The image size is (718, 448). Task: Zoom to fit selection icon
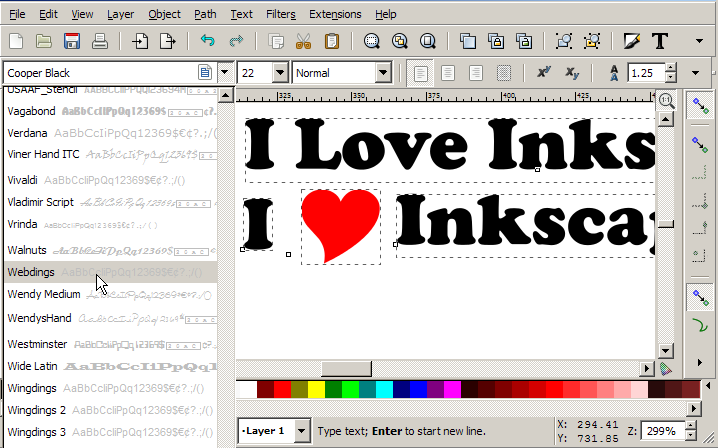coord(371,41)
